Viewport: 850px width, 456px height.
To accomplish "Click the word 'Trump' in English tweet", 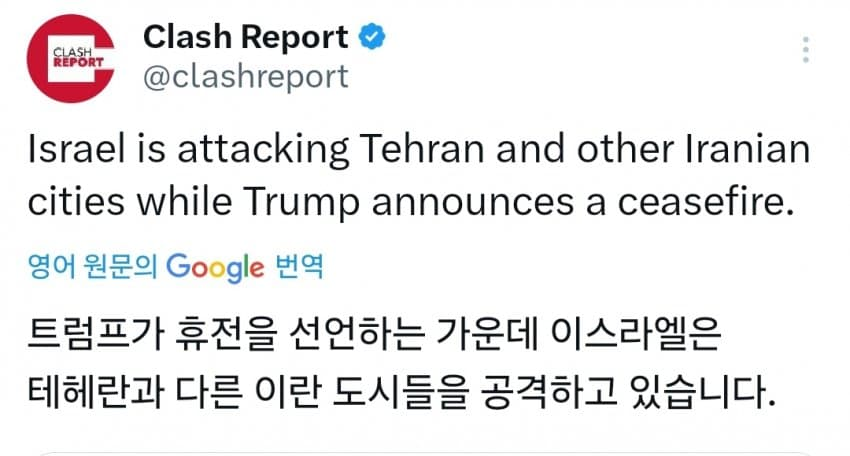I will coord(301,203).
